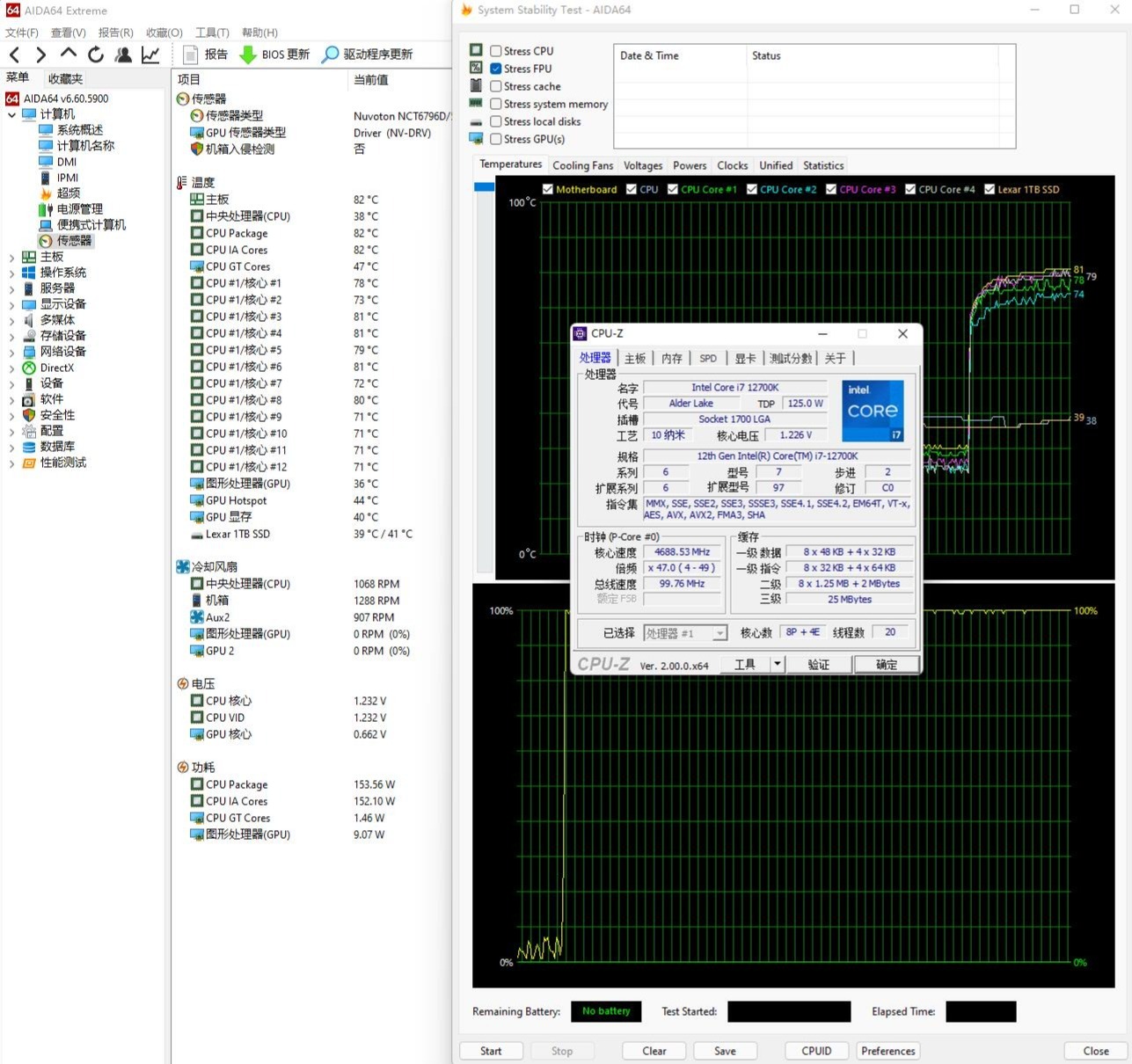Image resolution: width=1132 pixels, height=1064 pixels.
Task: Click the back navigation arrow in AIDA64 toolbar
Action: click(x=14, y=55)
